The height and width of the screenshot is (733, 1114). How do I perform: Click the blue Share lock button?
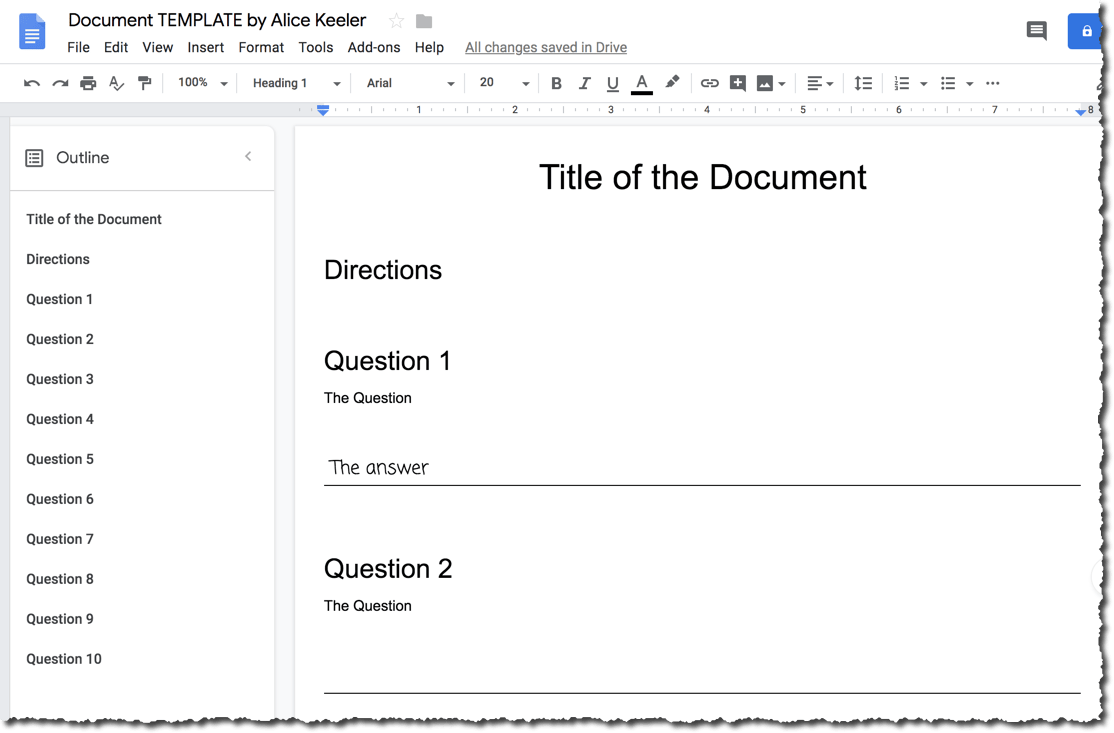[1085, 31]
